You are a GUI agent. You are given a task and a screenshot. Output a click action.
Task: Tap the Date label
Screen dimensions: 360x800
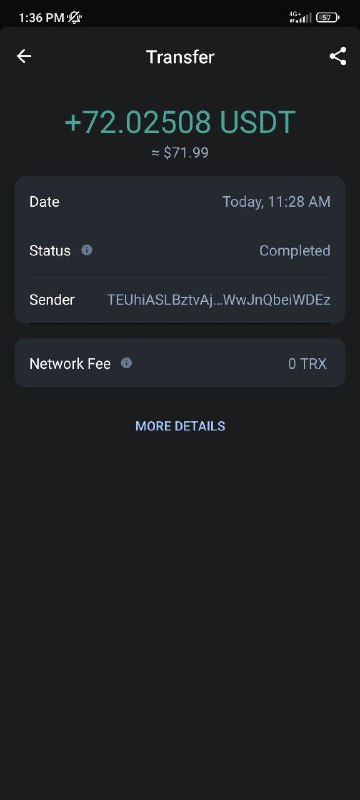(x=44, y=202)
